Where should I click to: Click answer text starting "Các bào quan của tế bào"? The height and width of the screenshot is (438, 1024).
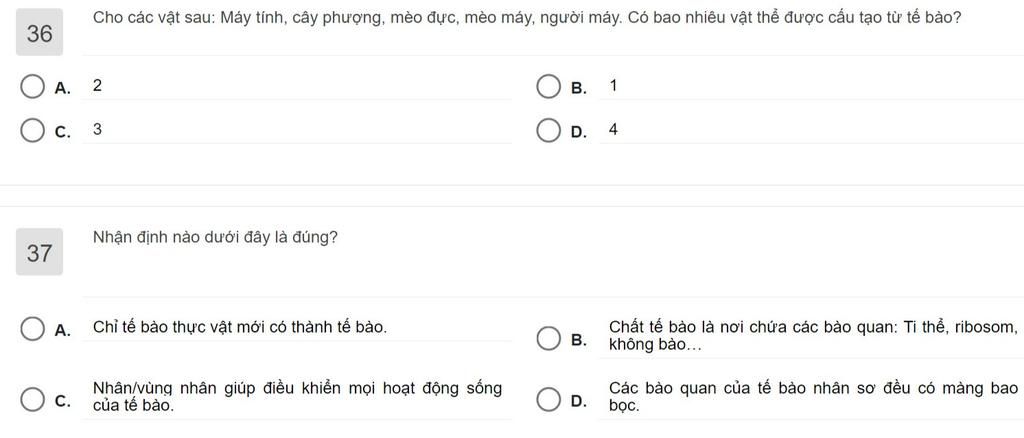pos(812,396)
